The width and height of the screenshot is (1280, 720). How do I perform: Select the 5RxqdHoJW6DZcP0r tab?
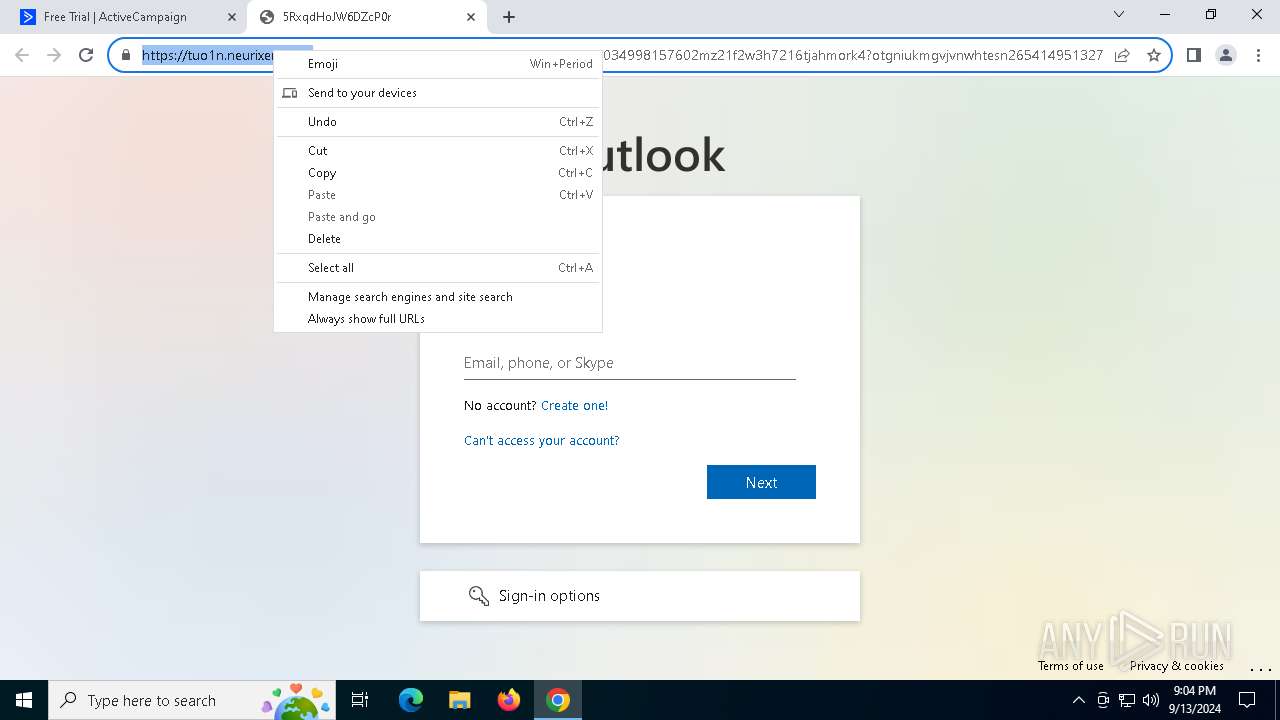(x=366, y=17)
